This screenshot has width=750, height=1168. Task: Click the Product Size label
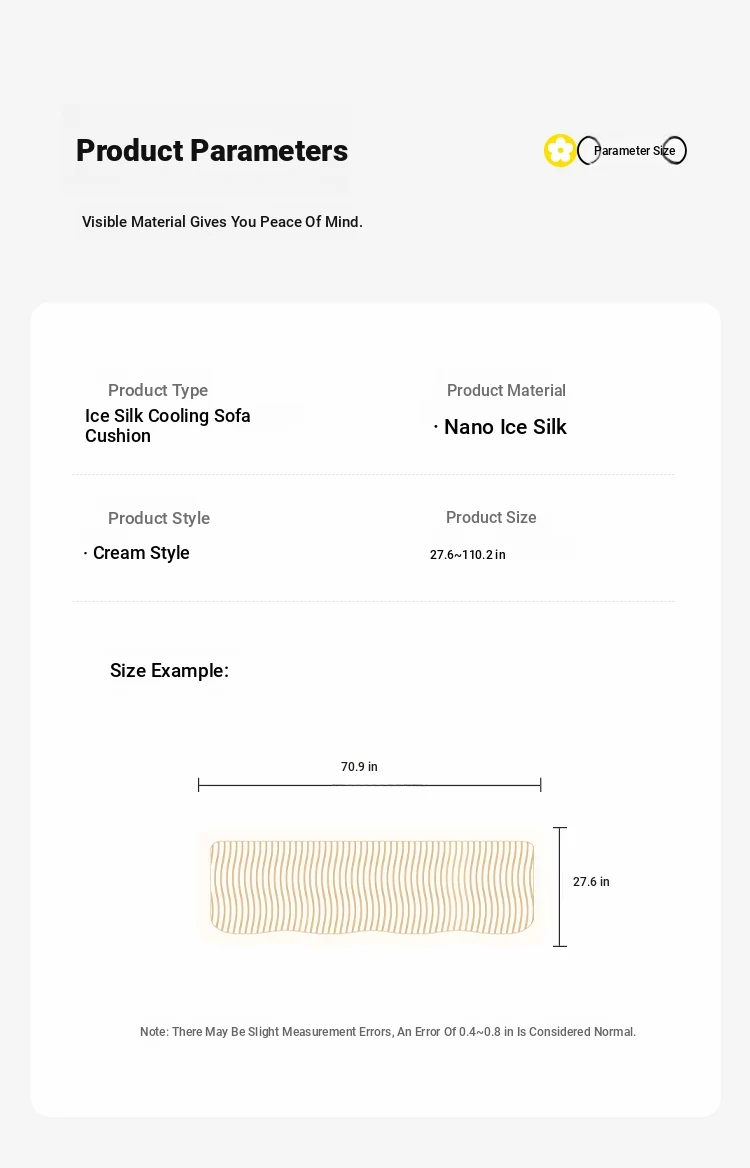[491, 517]
